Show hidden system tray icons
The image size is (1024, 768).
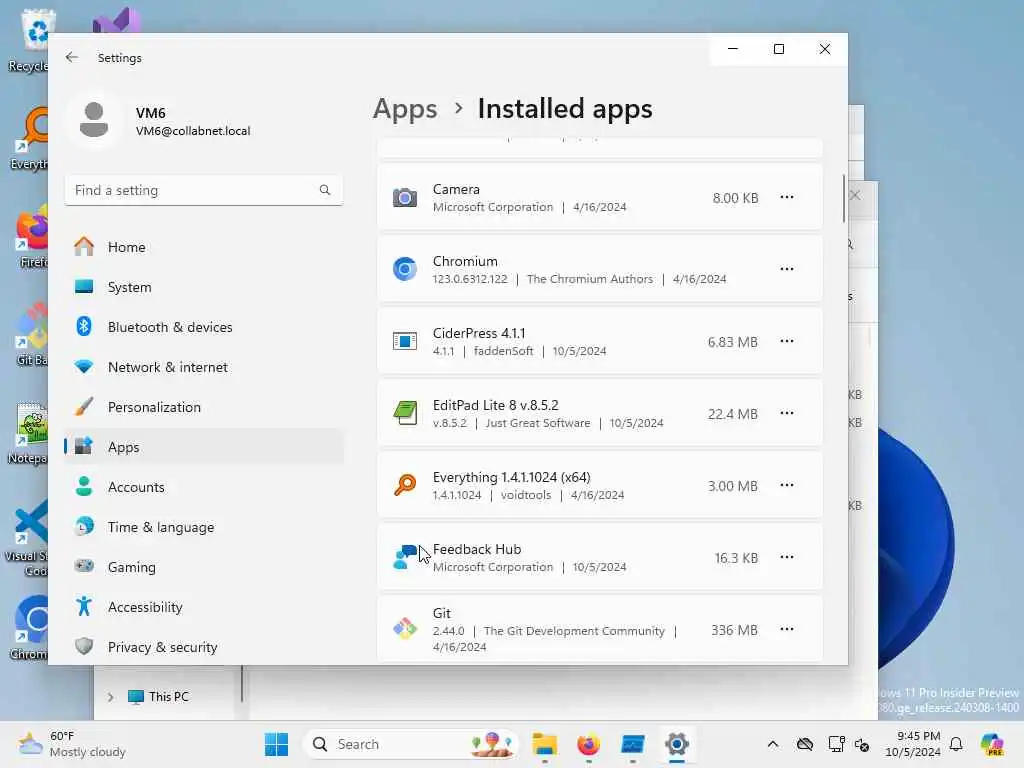pyautogui.click(x=773, y=744)
